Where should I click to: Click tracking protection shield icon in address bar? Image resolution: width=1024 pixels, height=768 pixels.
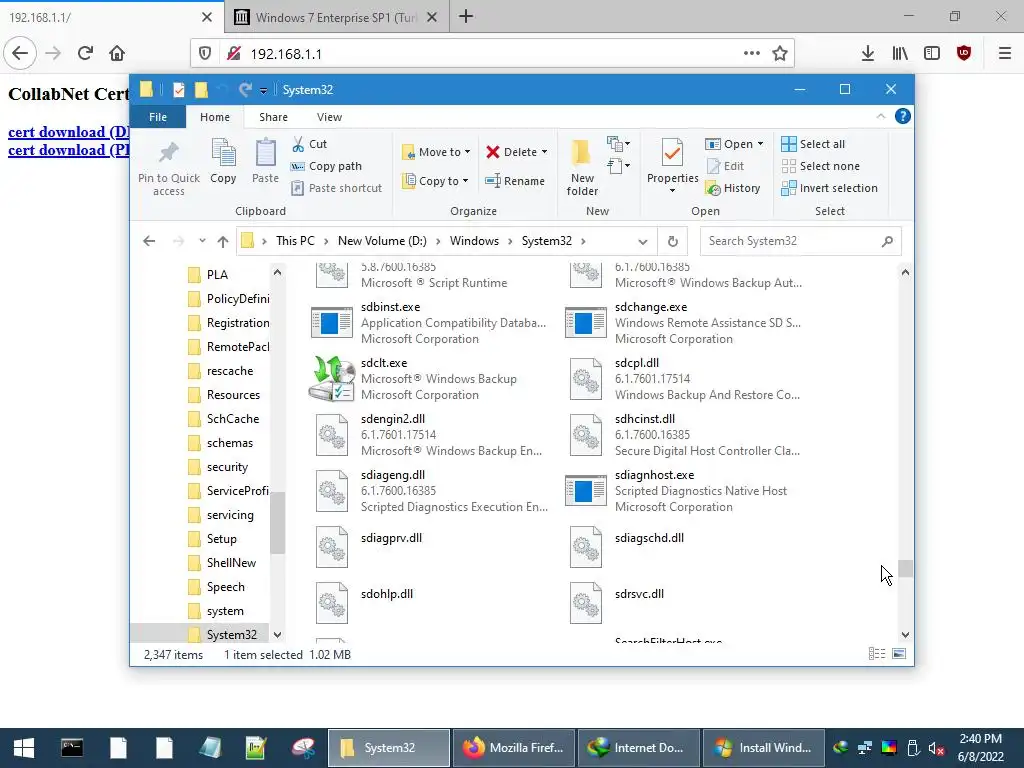(x=205, y=54)
